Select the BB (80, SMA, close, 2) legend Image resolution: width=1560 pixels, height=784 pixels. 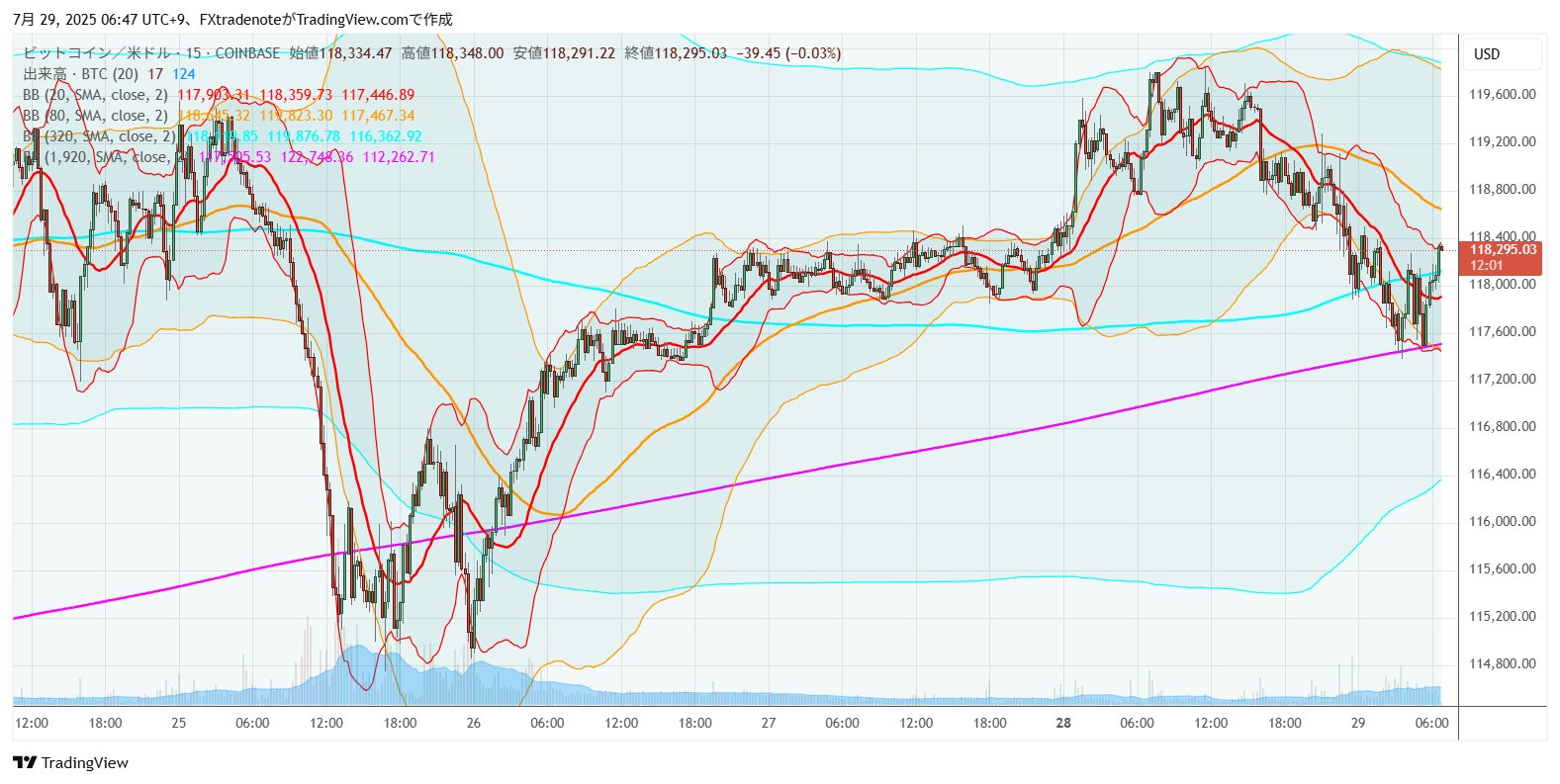(x=96, y=116)
